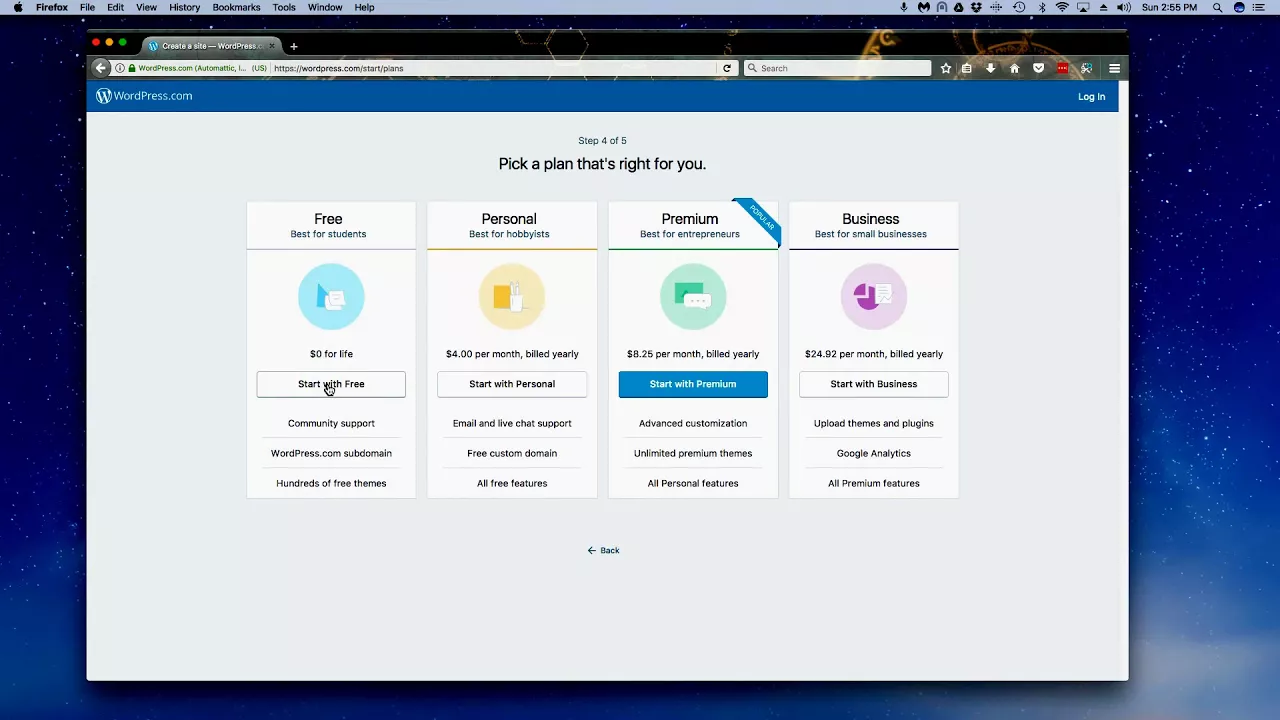1280x720 pixels.
Task: Click the Premium plan illustration icon
Action: [x=693, y=296]
